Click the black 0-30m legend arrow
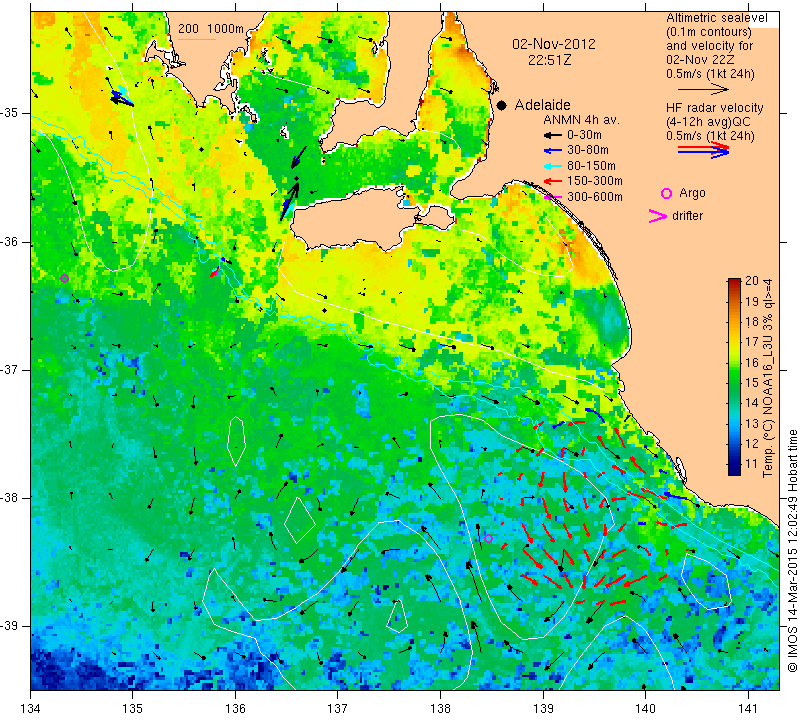 coord(552,135)
